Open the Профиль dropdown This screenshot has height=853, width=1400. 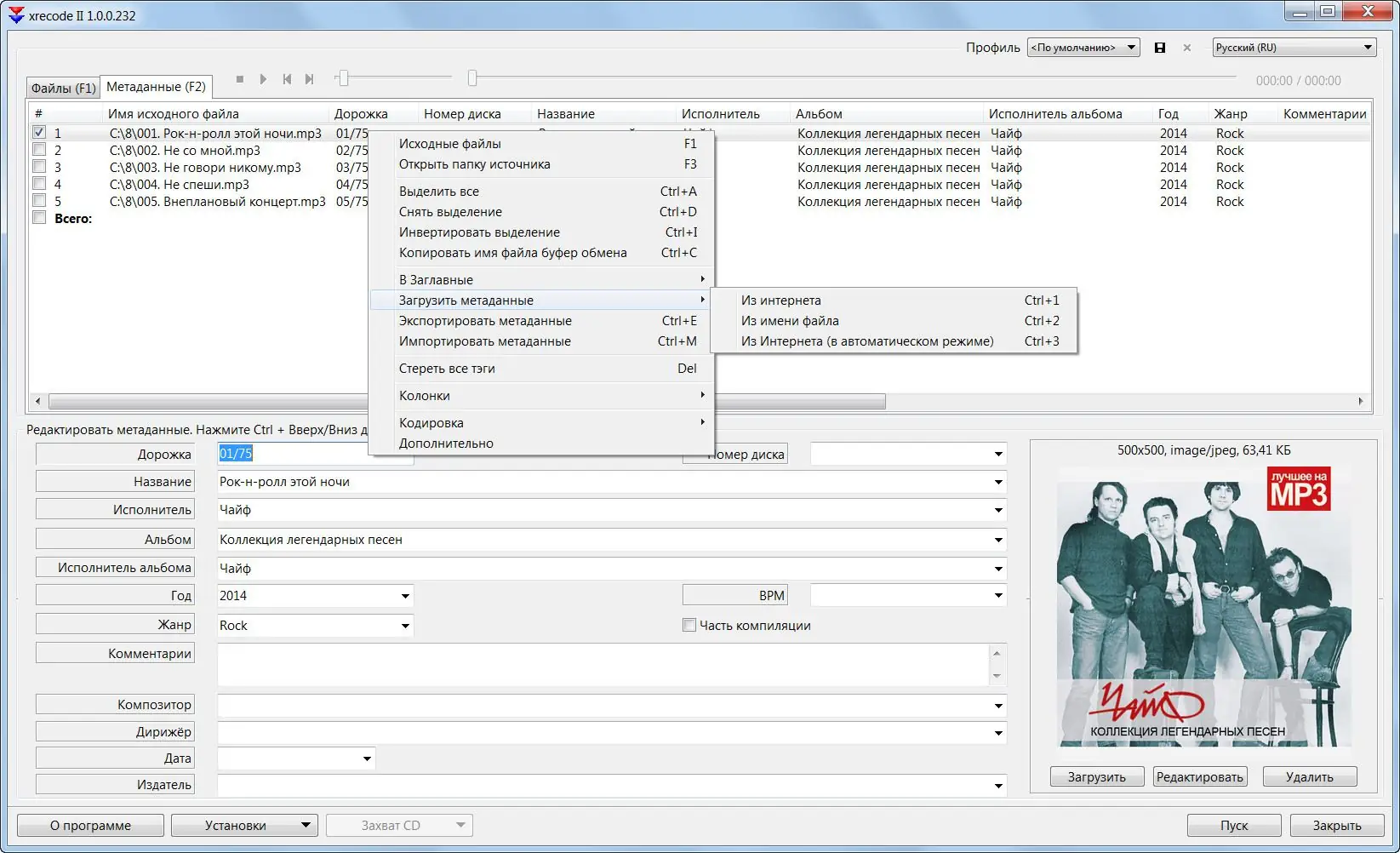[1083, 48]
